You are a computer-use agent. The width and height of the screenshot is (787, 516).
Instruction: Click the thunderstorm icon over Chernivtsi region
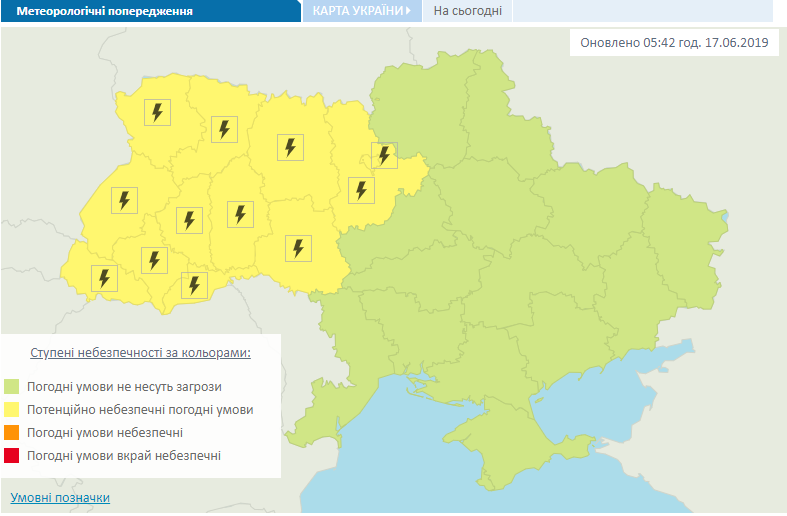(194, 286)
